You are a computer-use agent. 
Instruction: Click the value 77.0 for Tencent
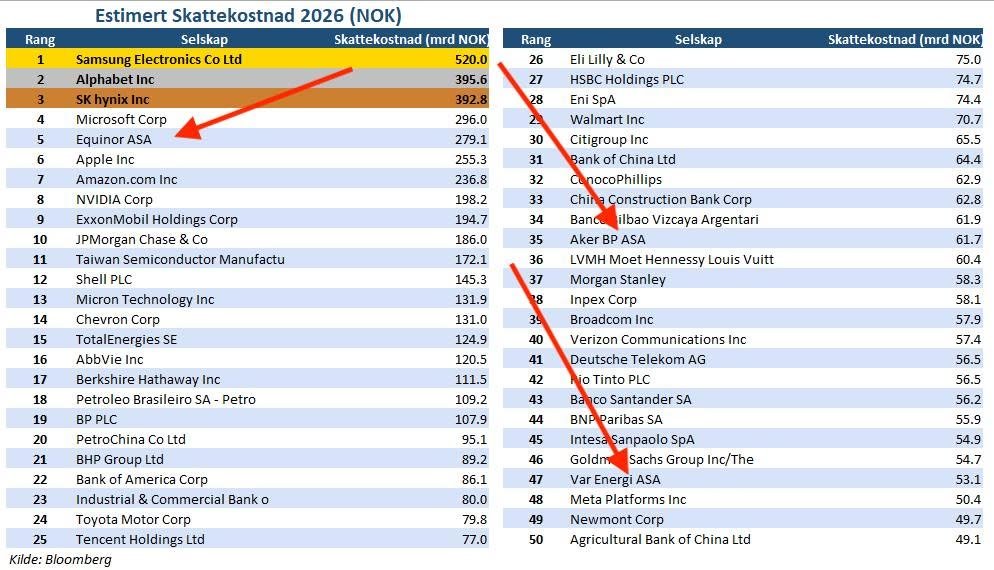click(475, 540)
